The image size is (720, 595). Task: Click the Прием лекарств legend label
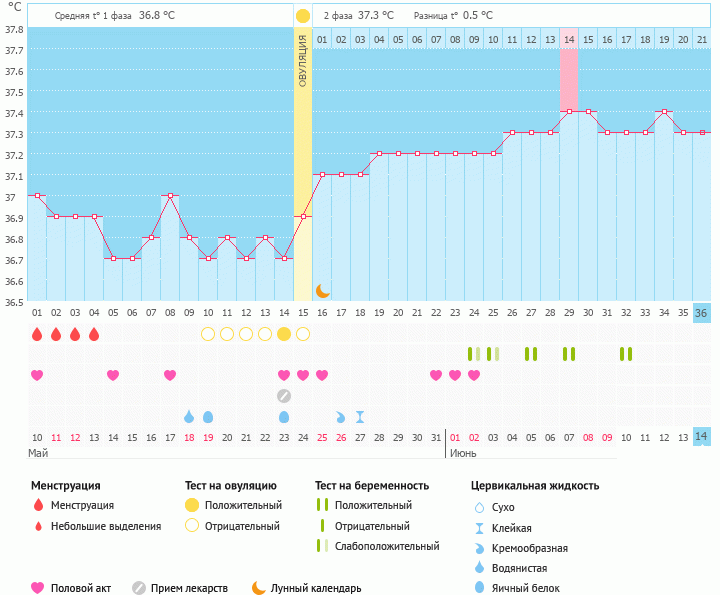point(189,588)
